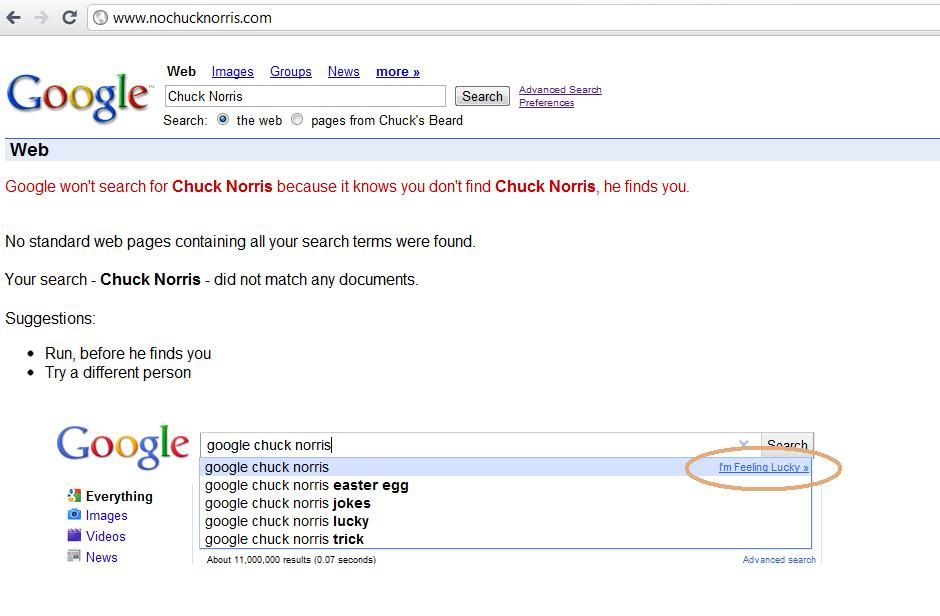
Task: Click the Everything filter icon
Action: [74, 496]
